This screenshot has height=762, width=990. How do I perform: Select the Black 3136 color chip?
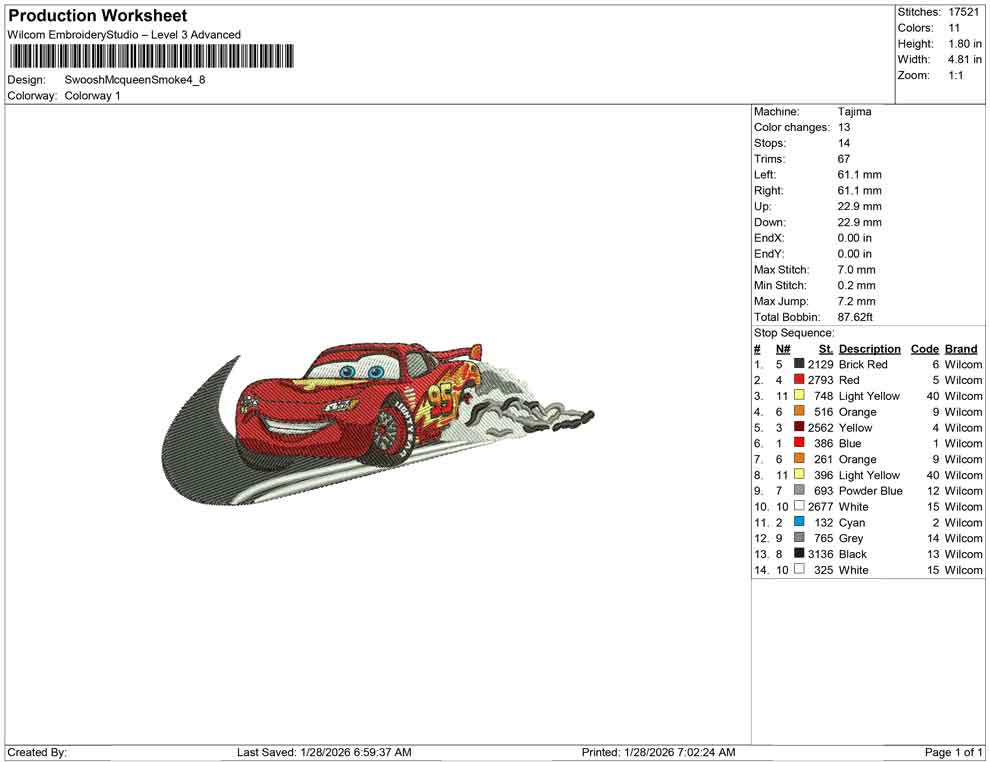click(799, 554)
